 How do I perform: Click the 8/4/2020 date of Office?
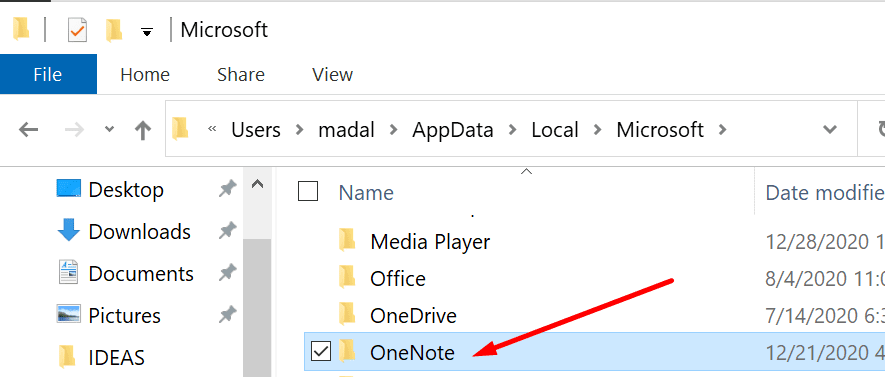pyautogui.click(x=825, y=279)
